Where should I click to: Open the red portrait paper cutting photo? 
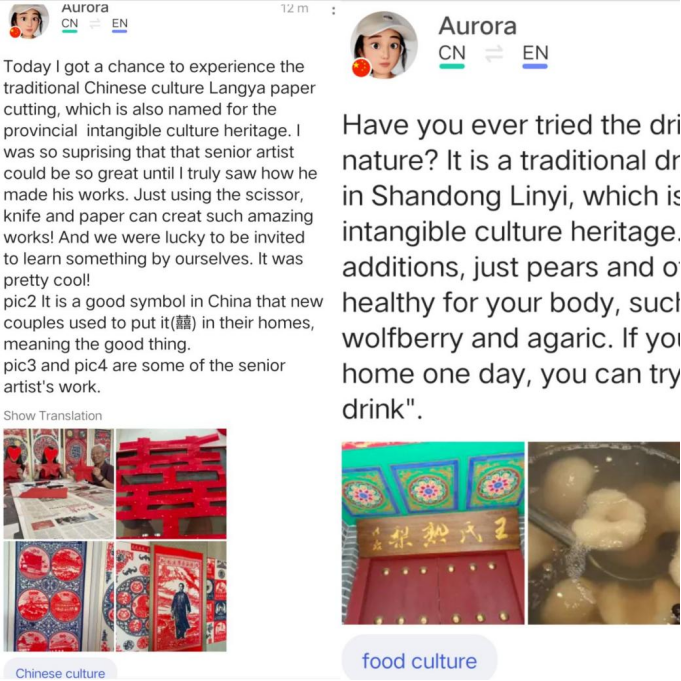click(171, 596)
